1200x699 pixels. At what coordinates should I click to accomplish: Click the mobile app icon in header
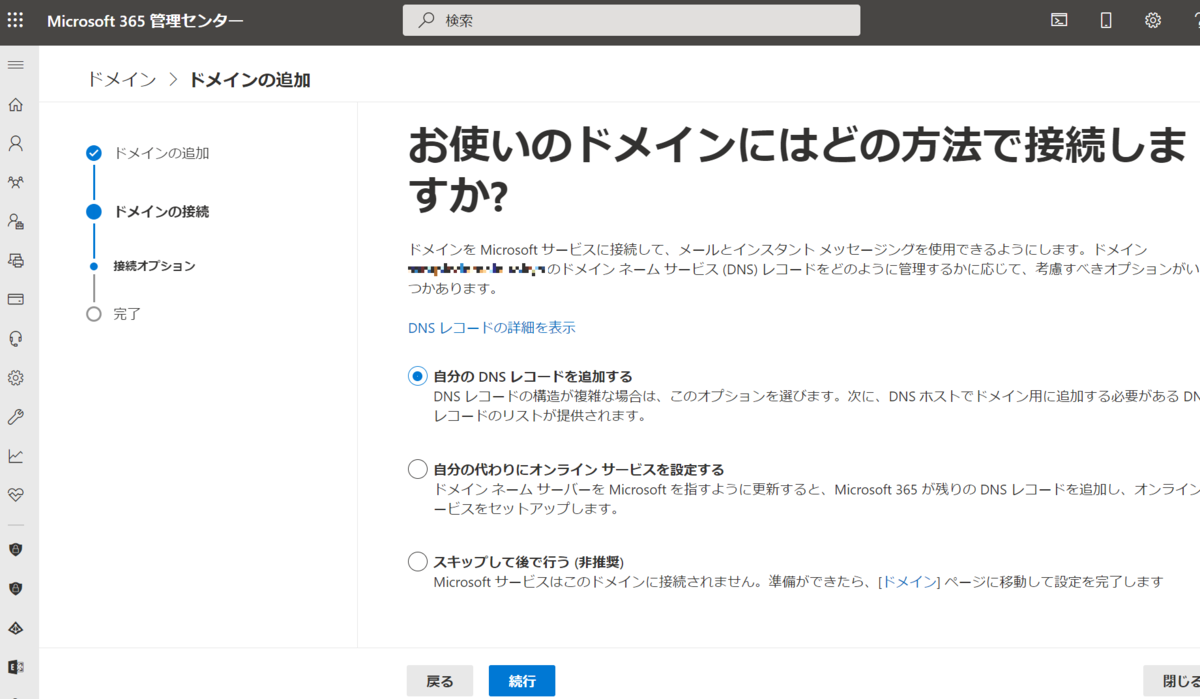tap(1106, 20)
